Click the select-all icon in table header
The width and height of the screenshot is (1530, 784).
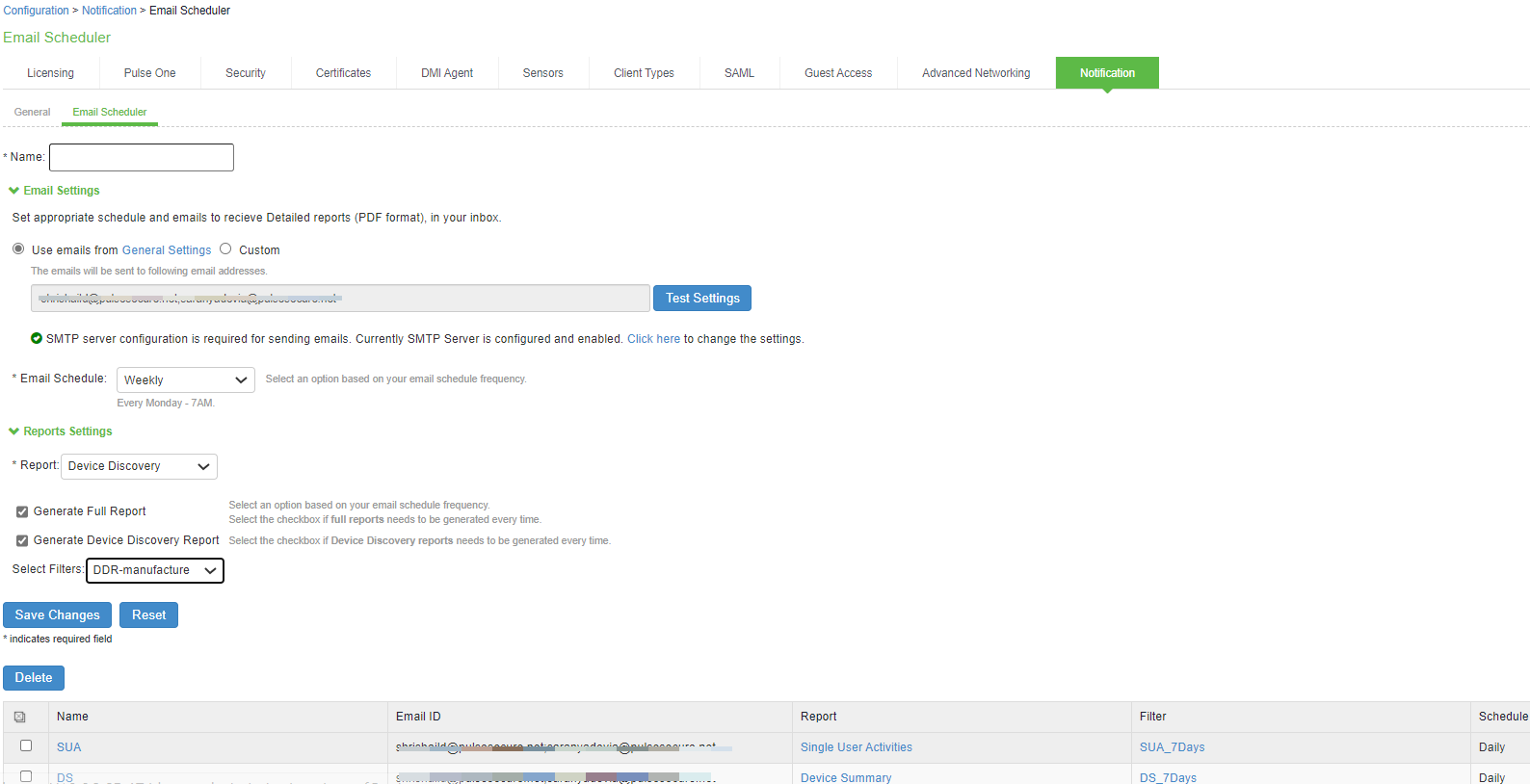coord(20,717)
